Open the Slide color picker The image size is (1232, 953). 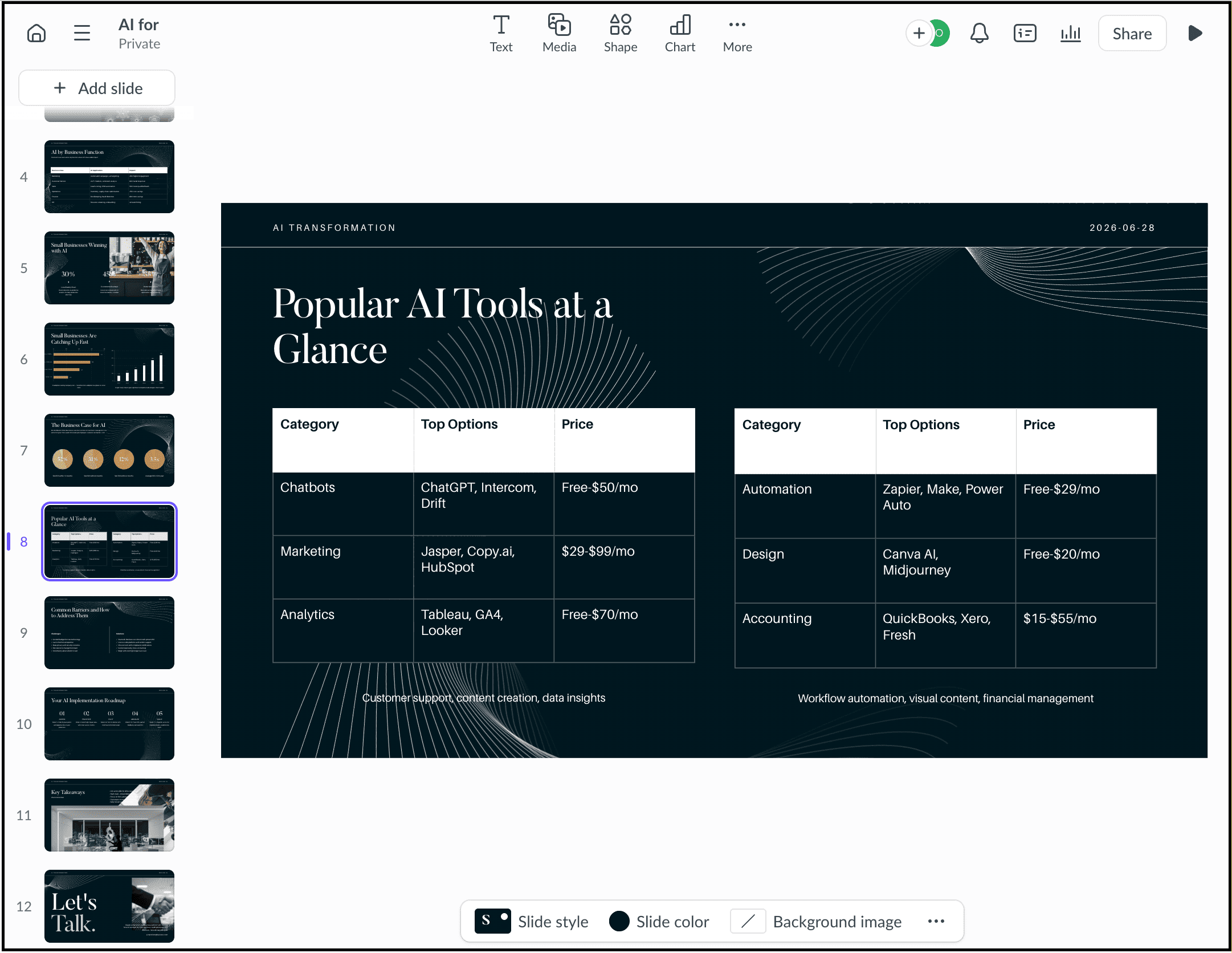click(x=659, y=921)
